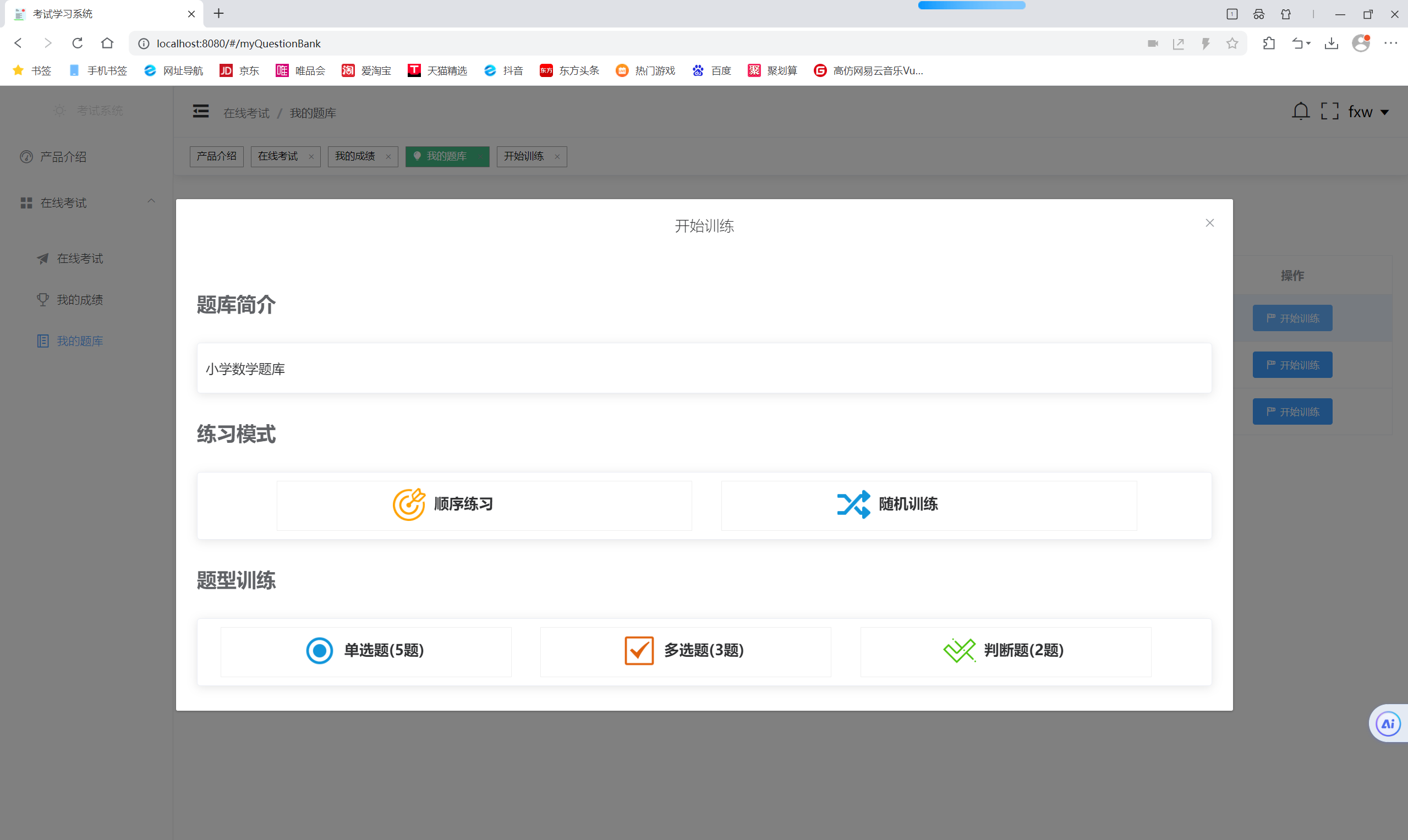Screen dimensions: 1408x840
Task: Open 我的成绩 in the sidebar
Action: (x=80, y=300)
